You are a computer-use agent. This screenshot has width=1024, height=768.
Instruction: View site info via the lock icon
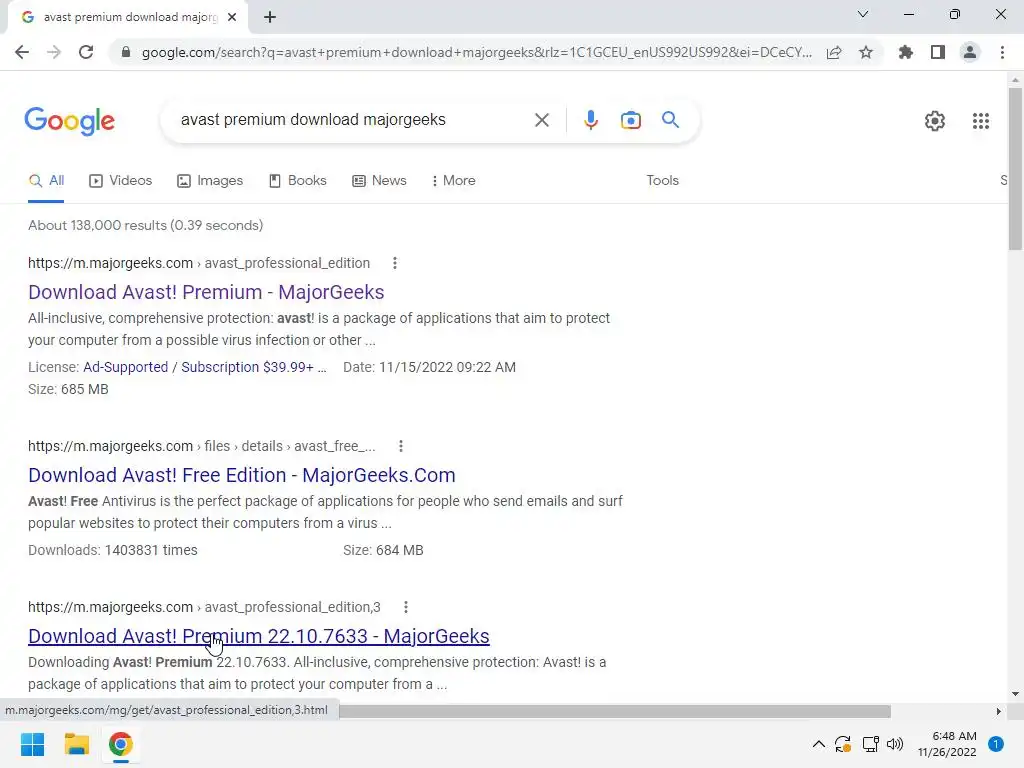[x=126, y=52]
